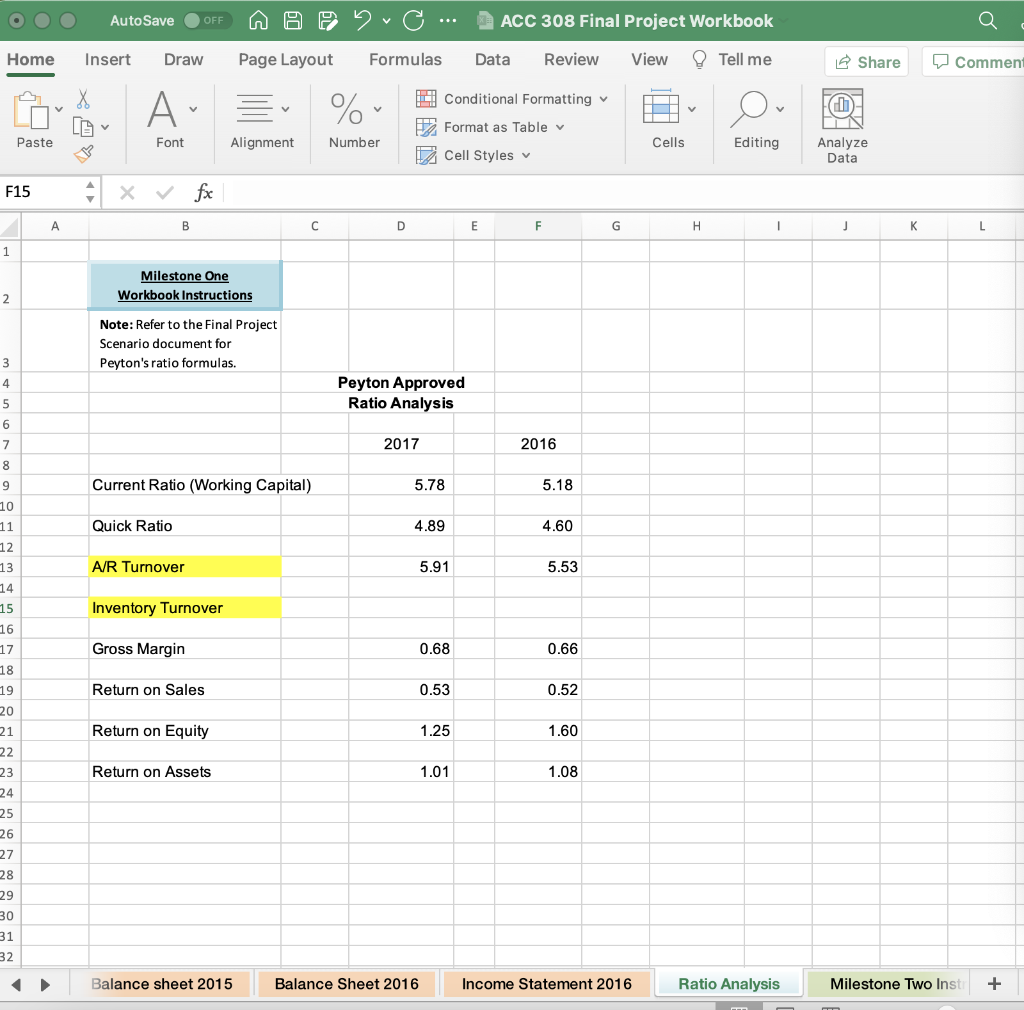This screenshot has height=1010, width=1024.
Task: Expand the Paste options arrow
Action: pos(59,109)
